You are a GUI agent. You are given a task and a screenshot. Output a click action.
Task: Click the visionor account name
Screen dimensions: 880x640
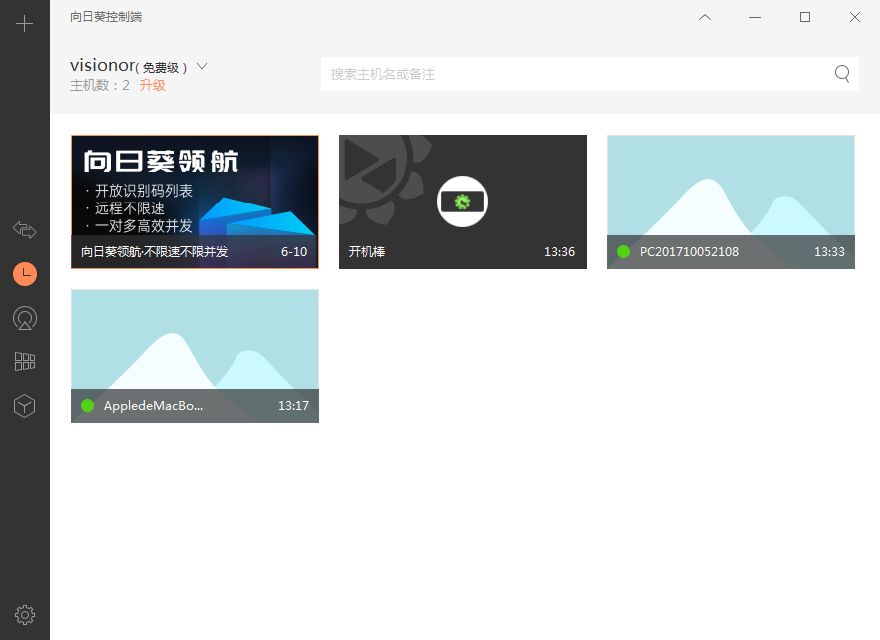point(101,66)
